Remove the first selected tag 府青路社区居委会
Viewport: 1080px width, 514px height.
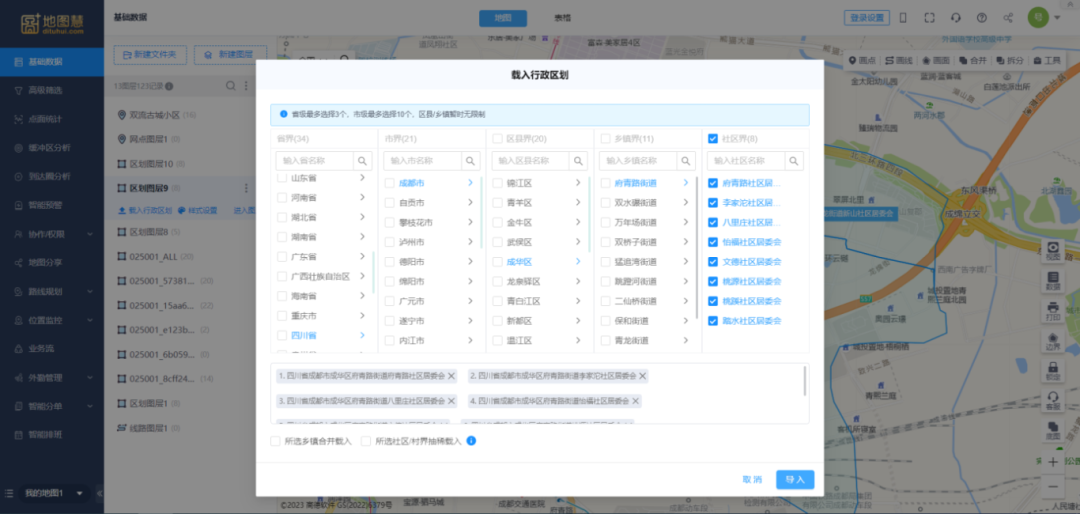[451, 376]
